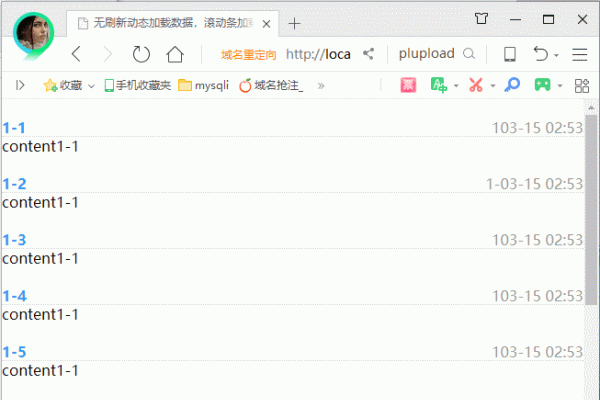600x400 pixels.
Task: Open the hamburger main menu
Action: click(580, 54)
